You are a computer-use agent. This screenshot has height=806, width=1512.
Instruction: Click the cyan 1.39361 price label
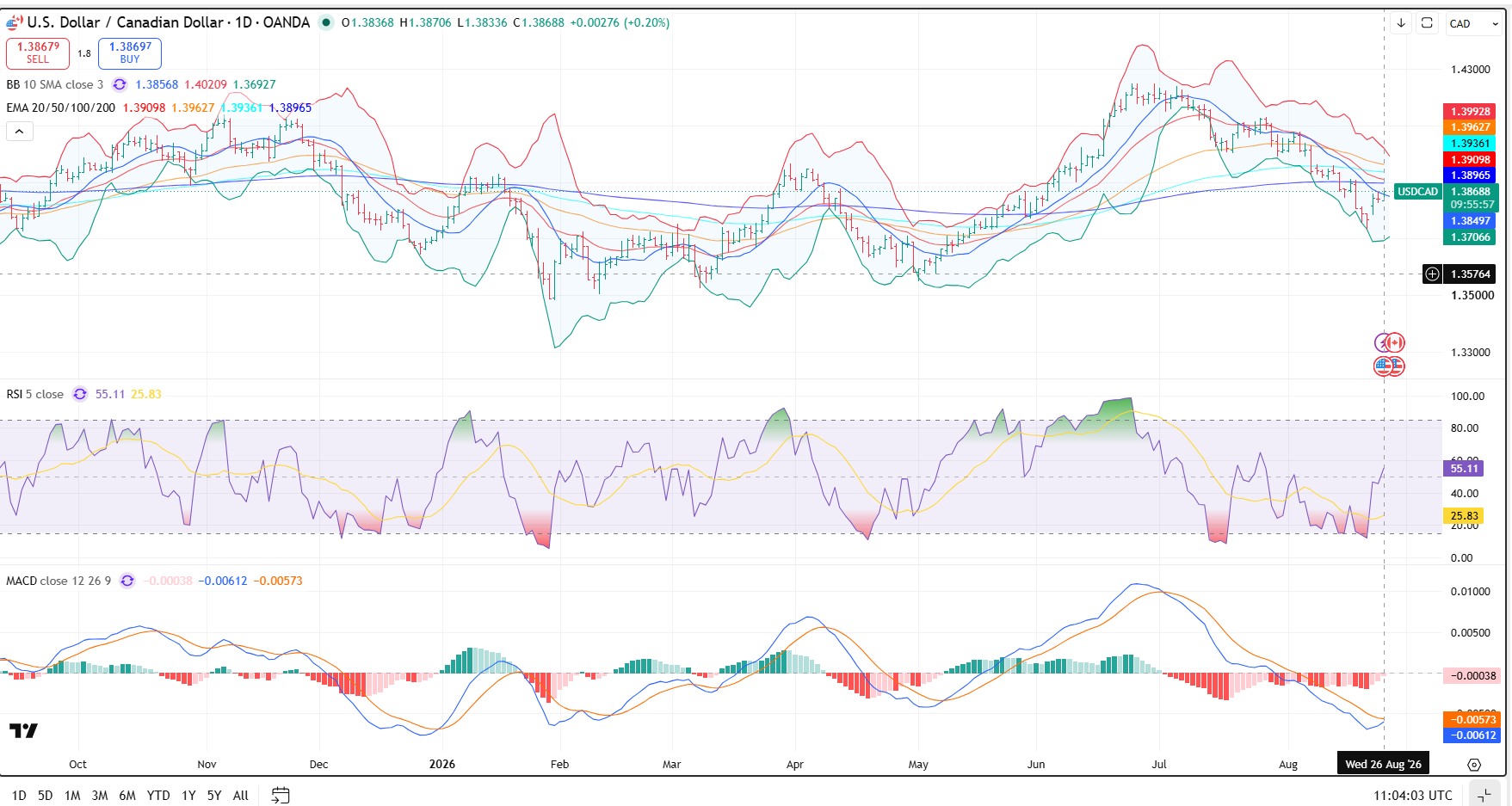tap(1470, 144)
